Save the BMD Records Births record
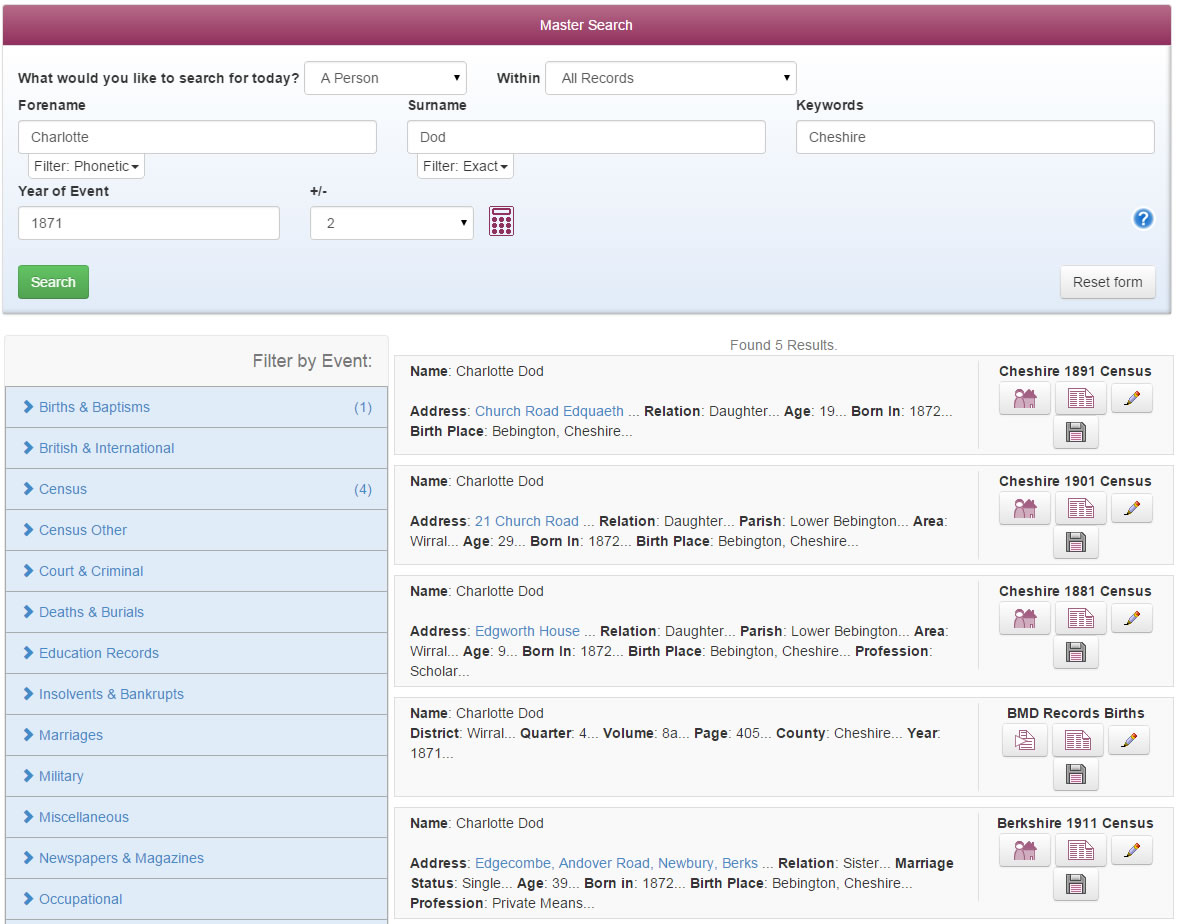This screenshot has width=1177, height=924. click(1076, 775)
